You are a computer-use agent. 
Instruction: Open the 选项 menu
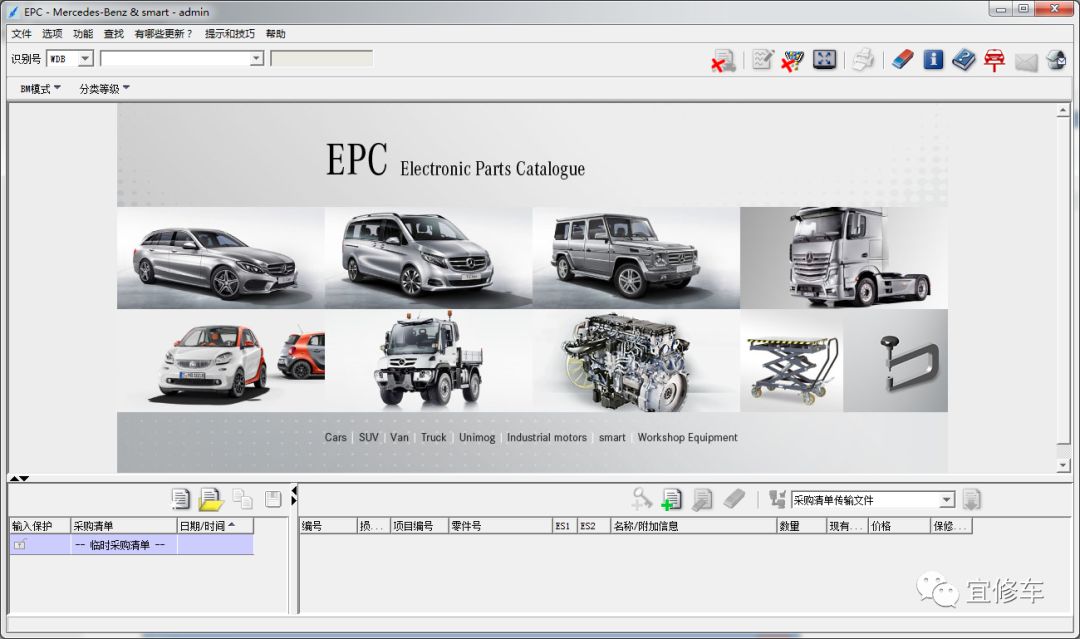click(52, 34)
